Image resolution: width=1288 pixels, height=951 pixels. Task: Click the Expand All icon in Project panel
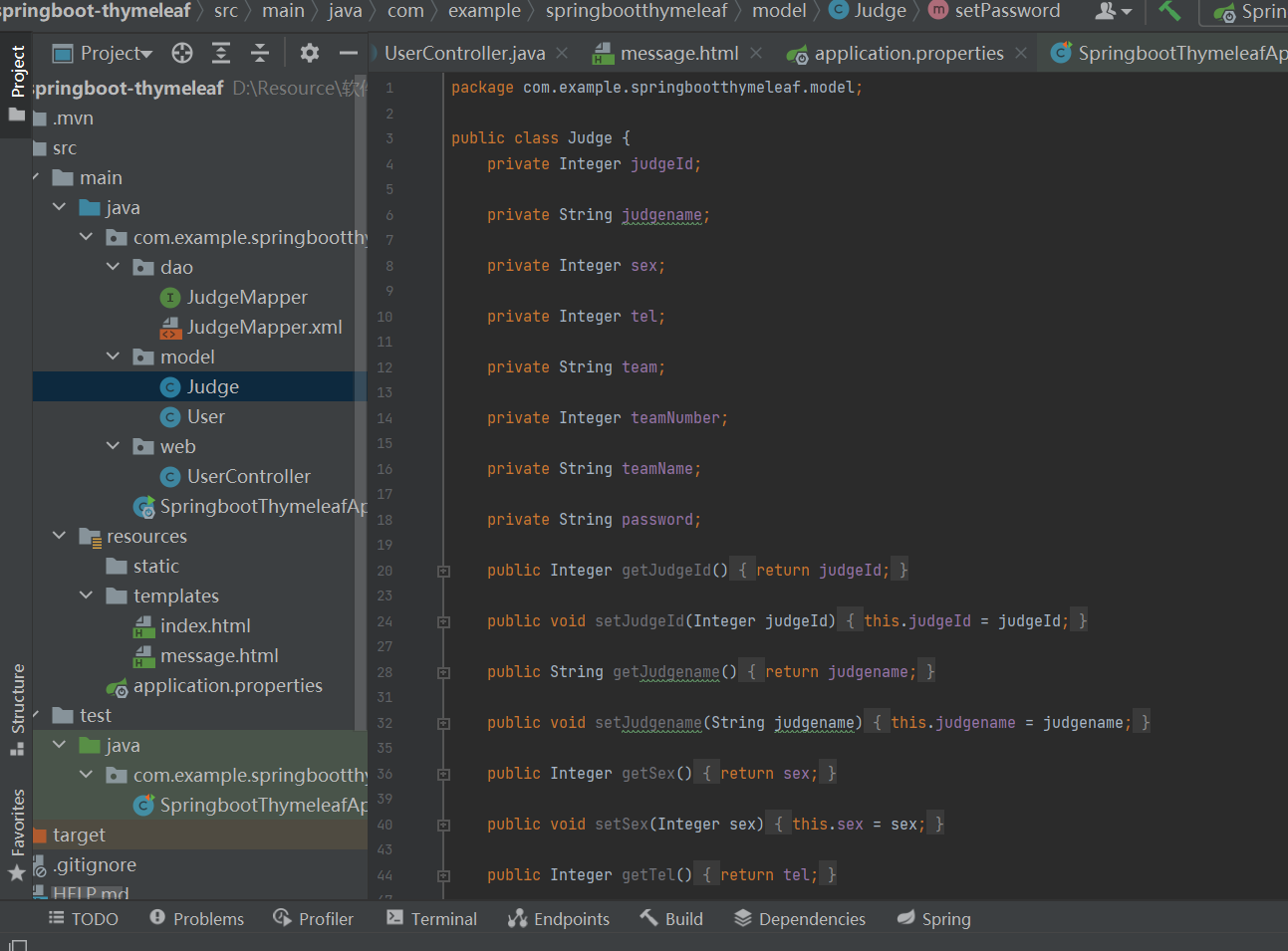(221, 53)
